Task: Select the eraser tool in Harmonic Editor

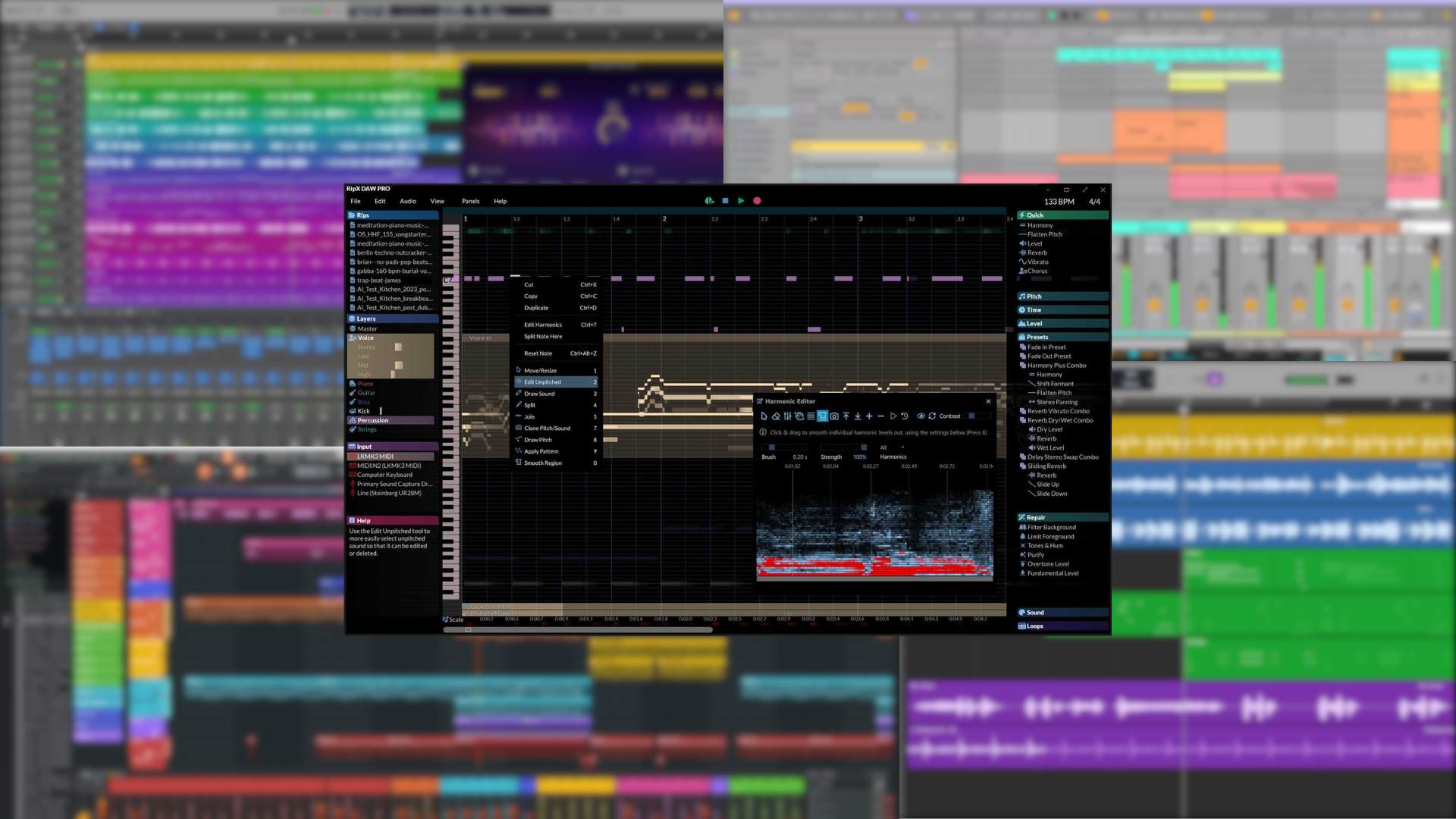Action: [x=776, y=416]
